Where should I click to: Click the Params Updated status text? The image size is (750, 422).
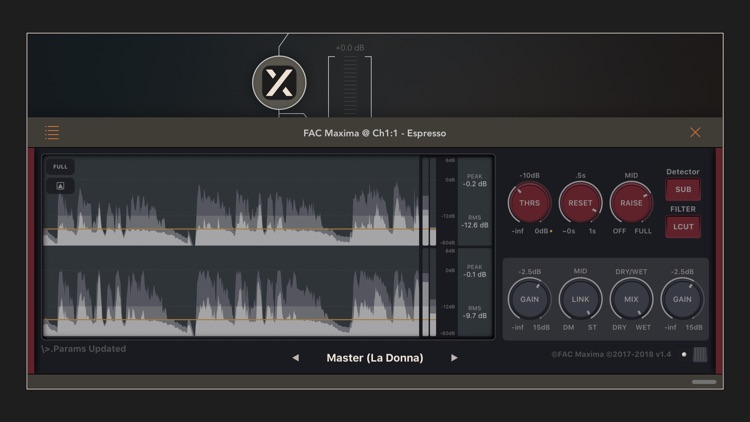click(84, 349)
